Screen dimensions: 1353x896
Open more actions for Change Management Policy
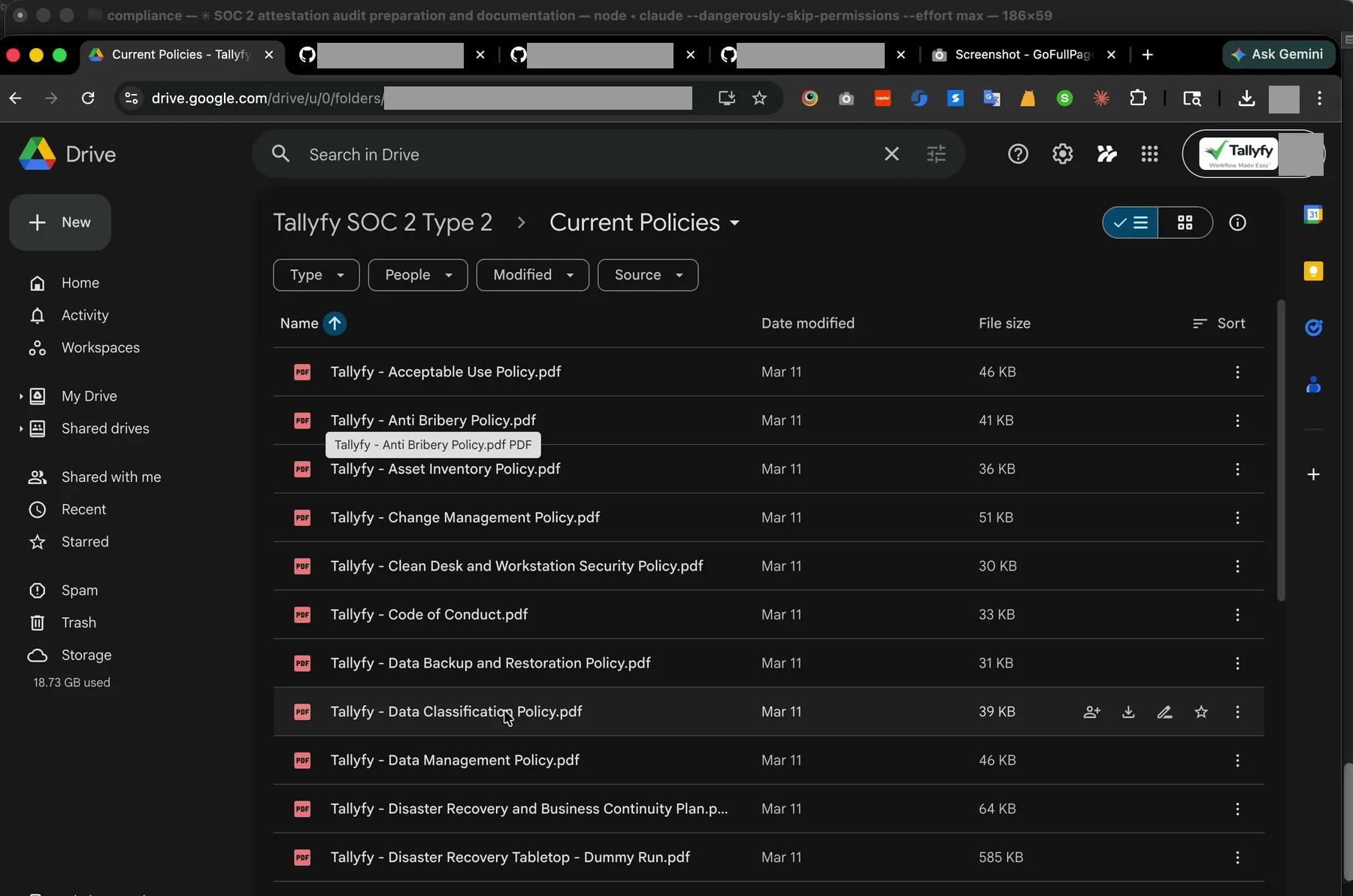[1237, 518]
